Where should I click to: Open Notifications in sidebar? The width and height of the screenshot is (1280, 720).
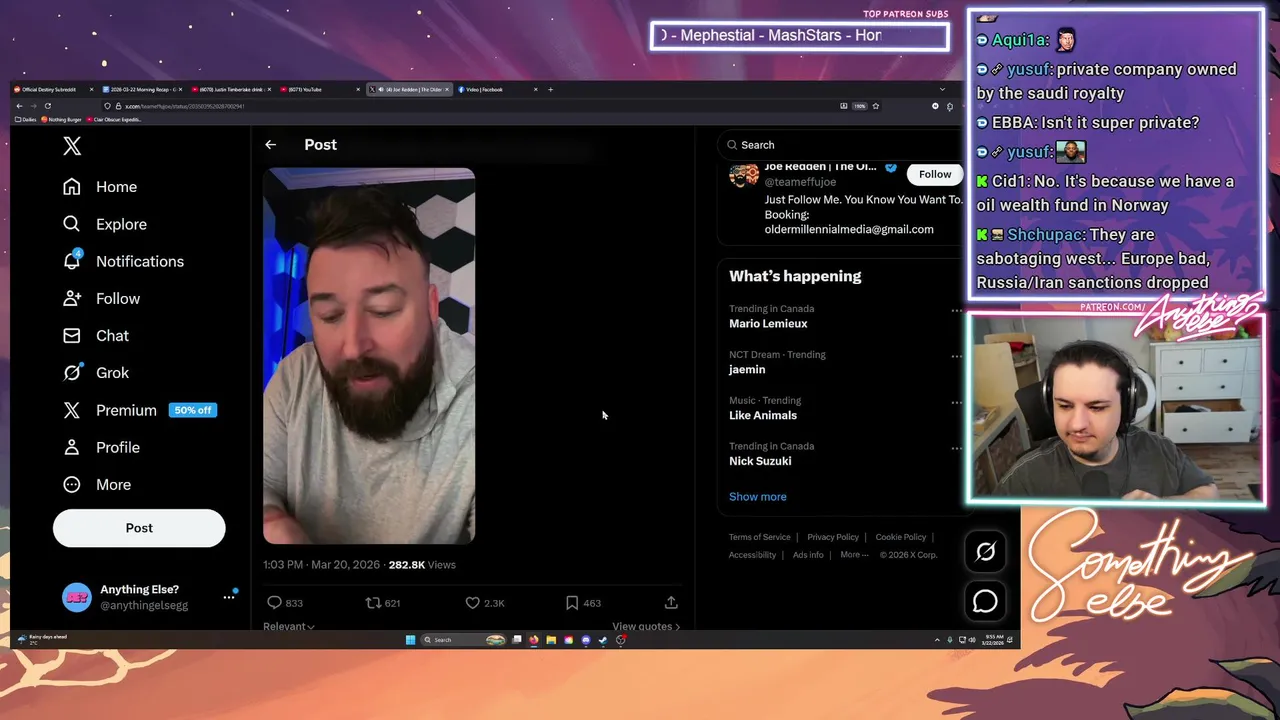(x=123, y=261)
